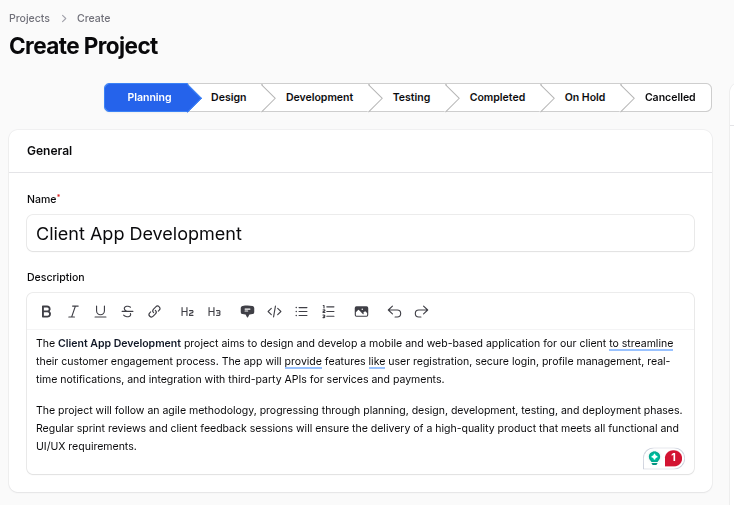Toggle bold formatting in description toolbar

tap(46, 312)
